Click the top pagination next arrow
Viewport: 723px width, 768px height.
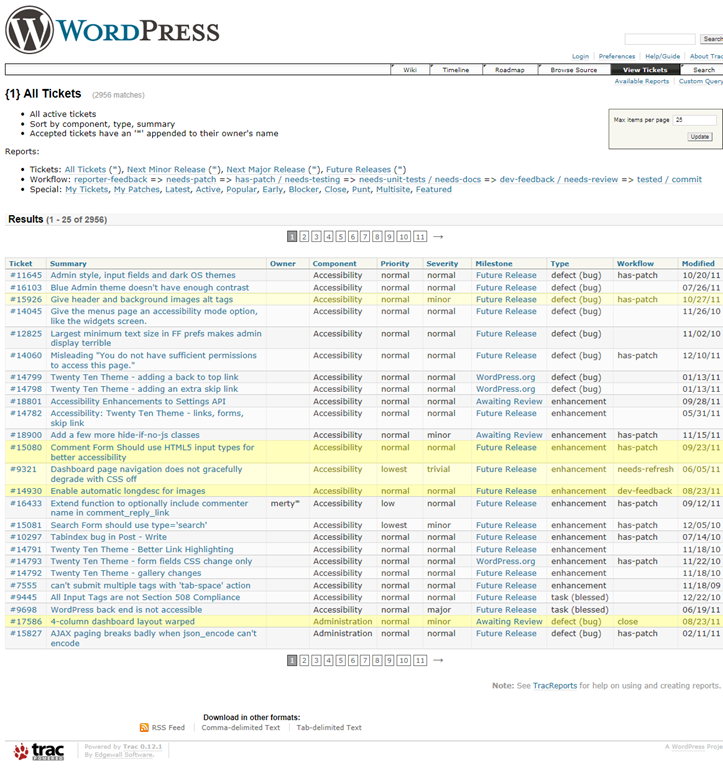(438, 237)
